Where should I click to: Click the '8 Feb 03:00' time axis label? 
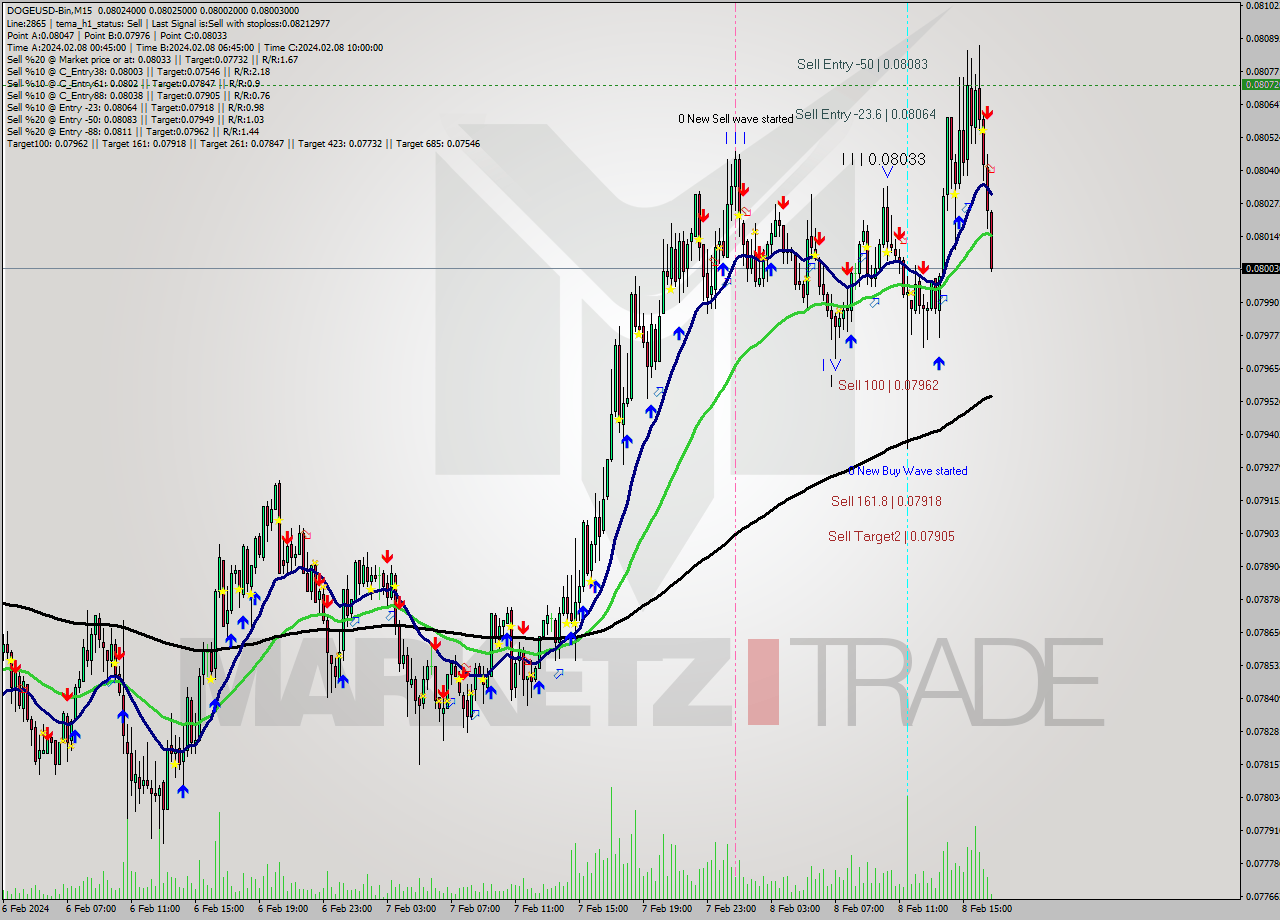795,909
